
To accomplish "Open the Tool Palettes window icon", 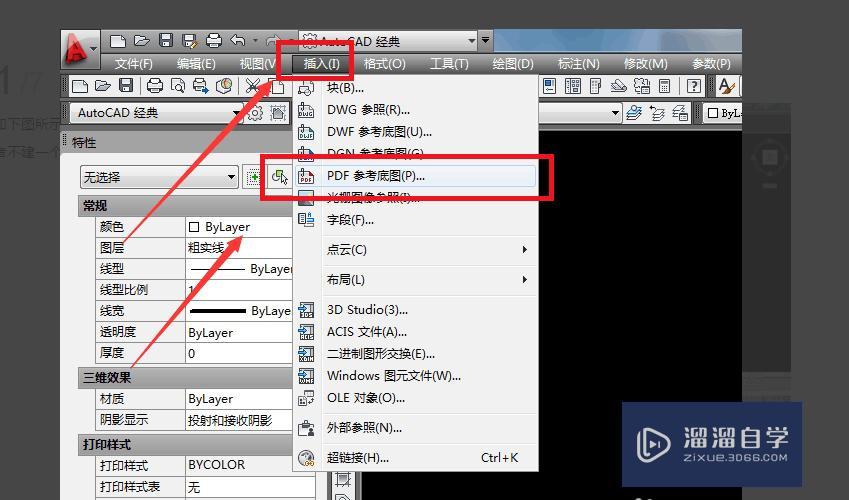I will (595, 86).
